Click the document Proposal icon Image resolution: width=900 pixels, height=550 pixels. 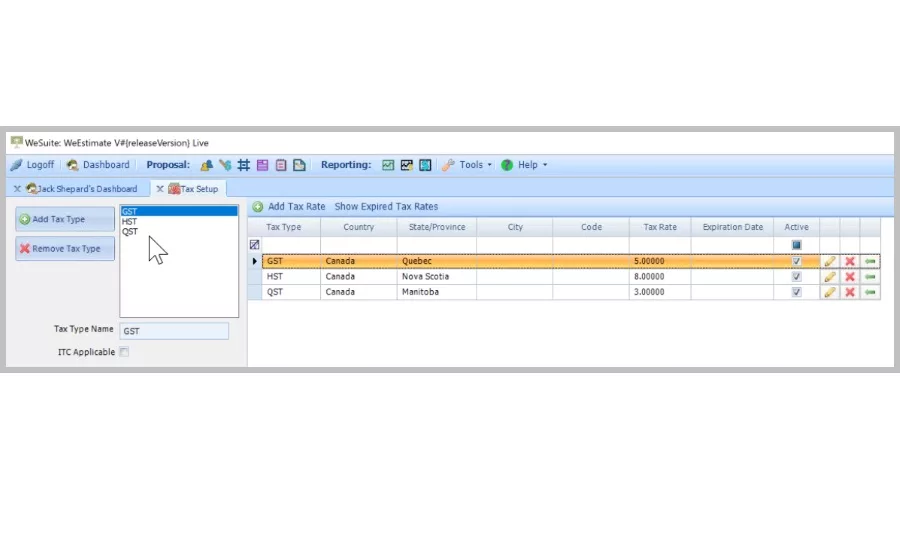pos(299,165)
